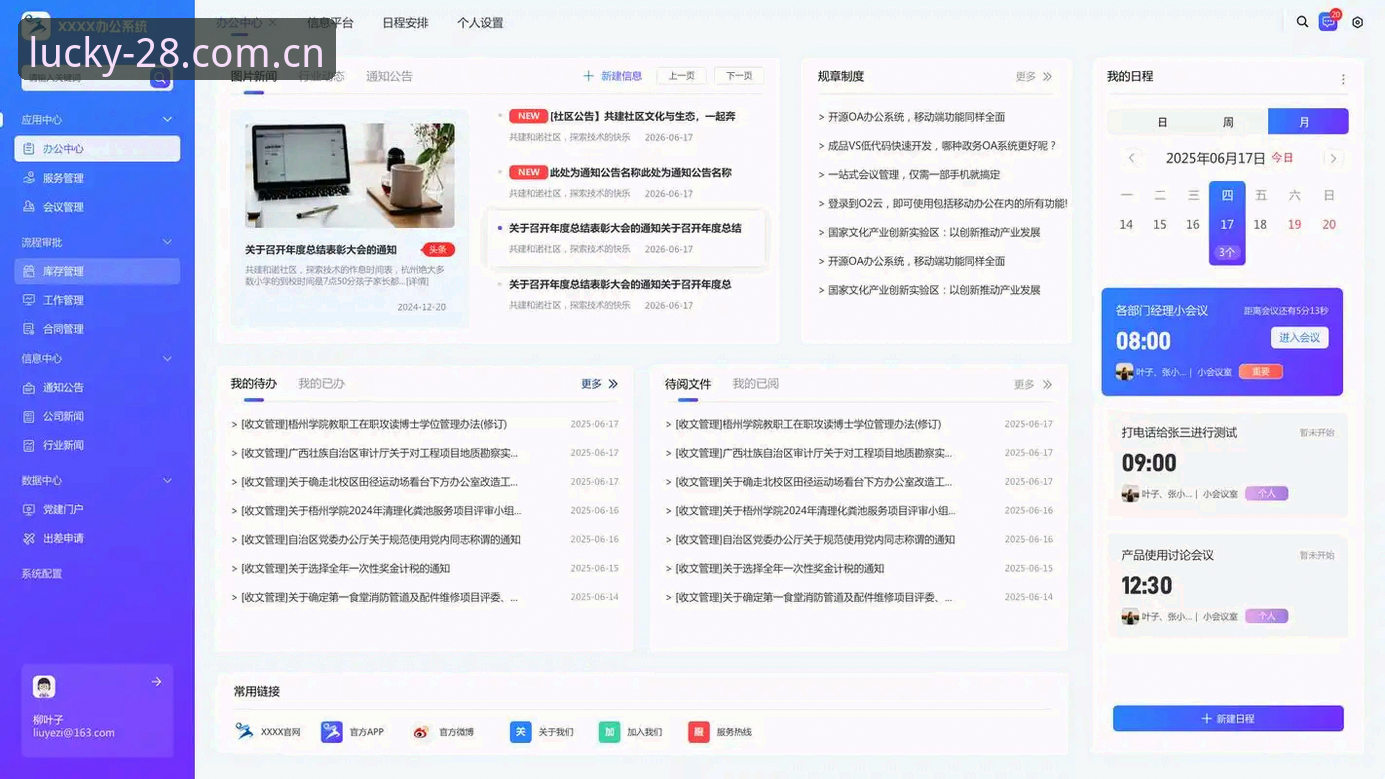Collapse the 数据中心 sidebar section
The width and height of the screenshot is (1385, 779).
tap(167, 480)
